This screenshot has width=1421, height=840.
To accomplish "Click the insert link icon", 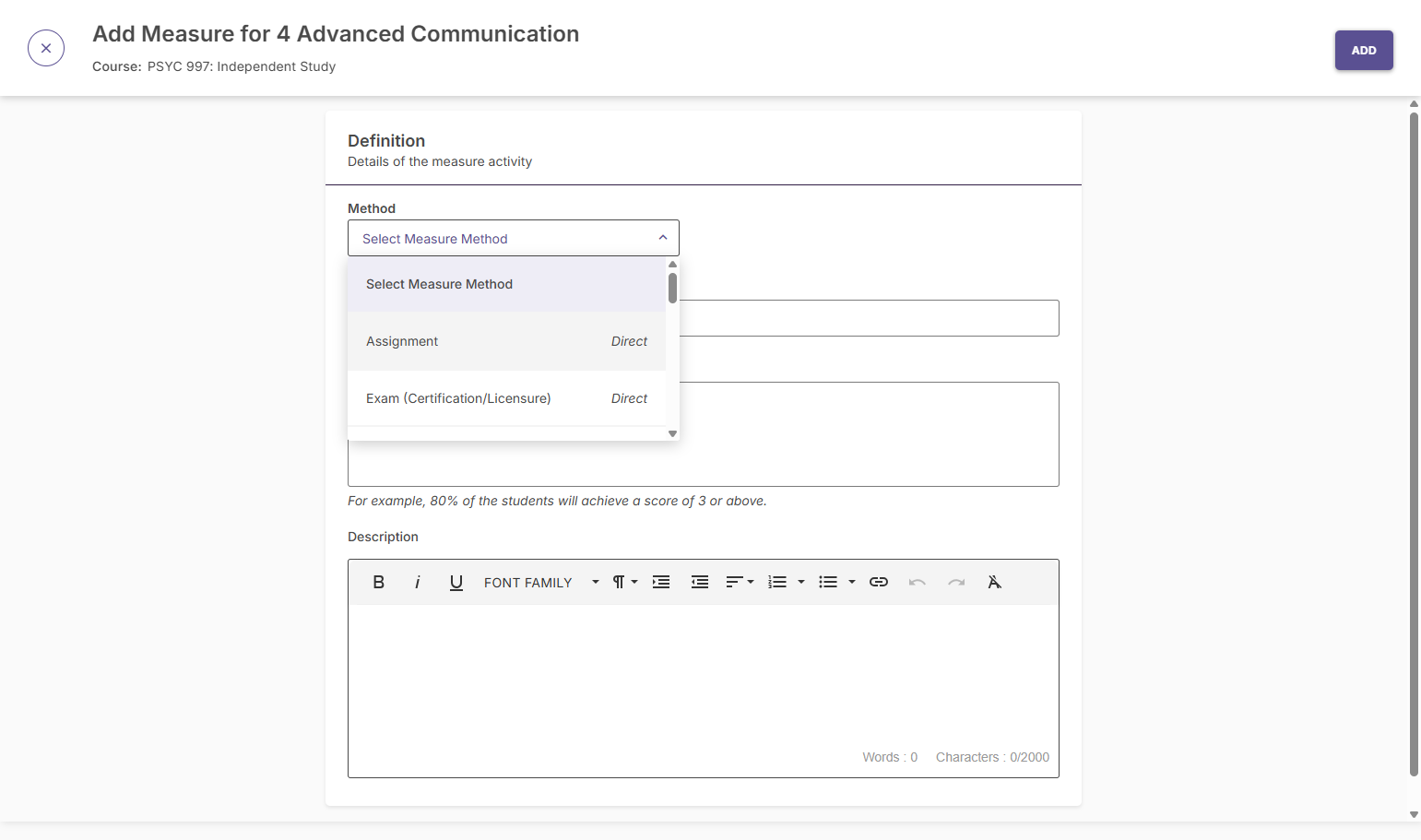I will pyautogui.click(x=879, y=582).
